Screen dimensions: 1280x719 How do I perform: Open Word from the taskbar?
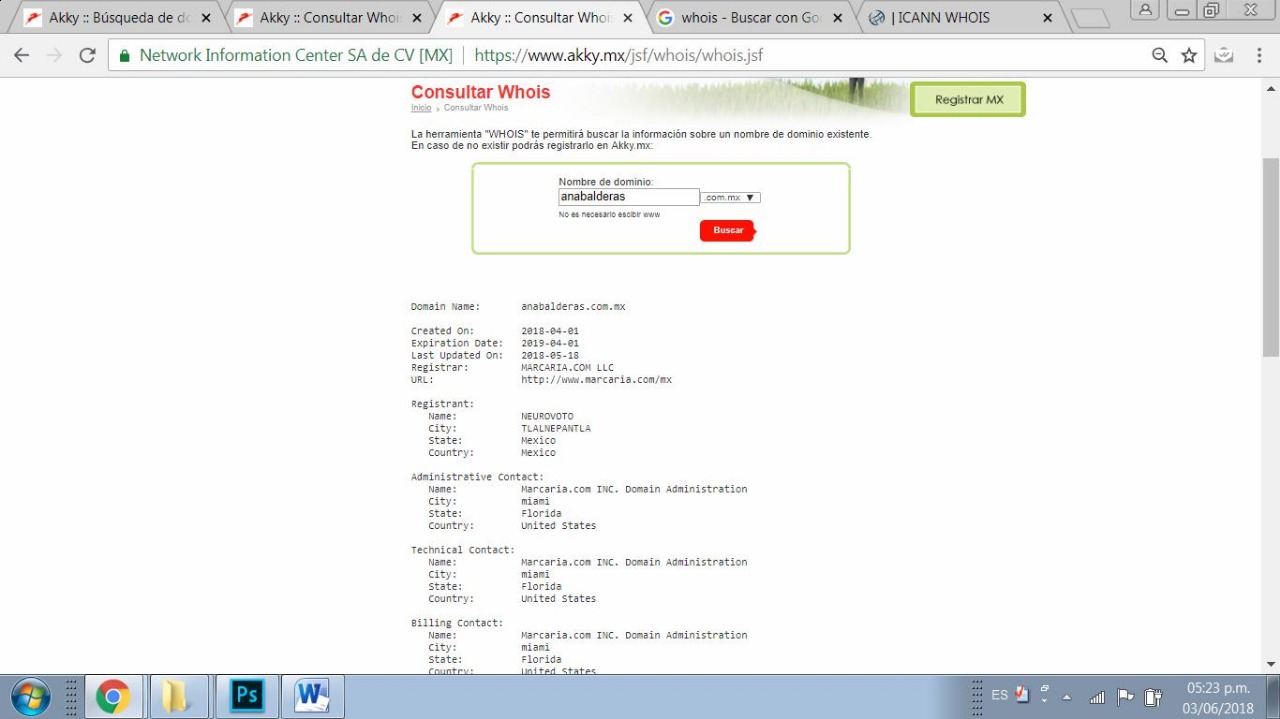pyautogui.click(x=312, y=696)
